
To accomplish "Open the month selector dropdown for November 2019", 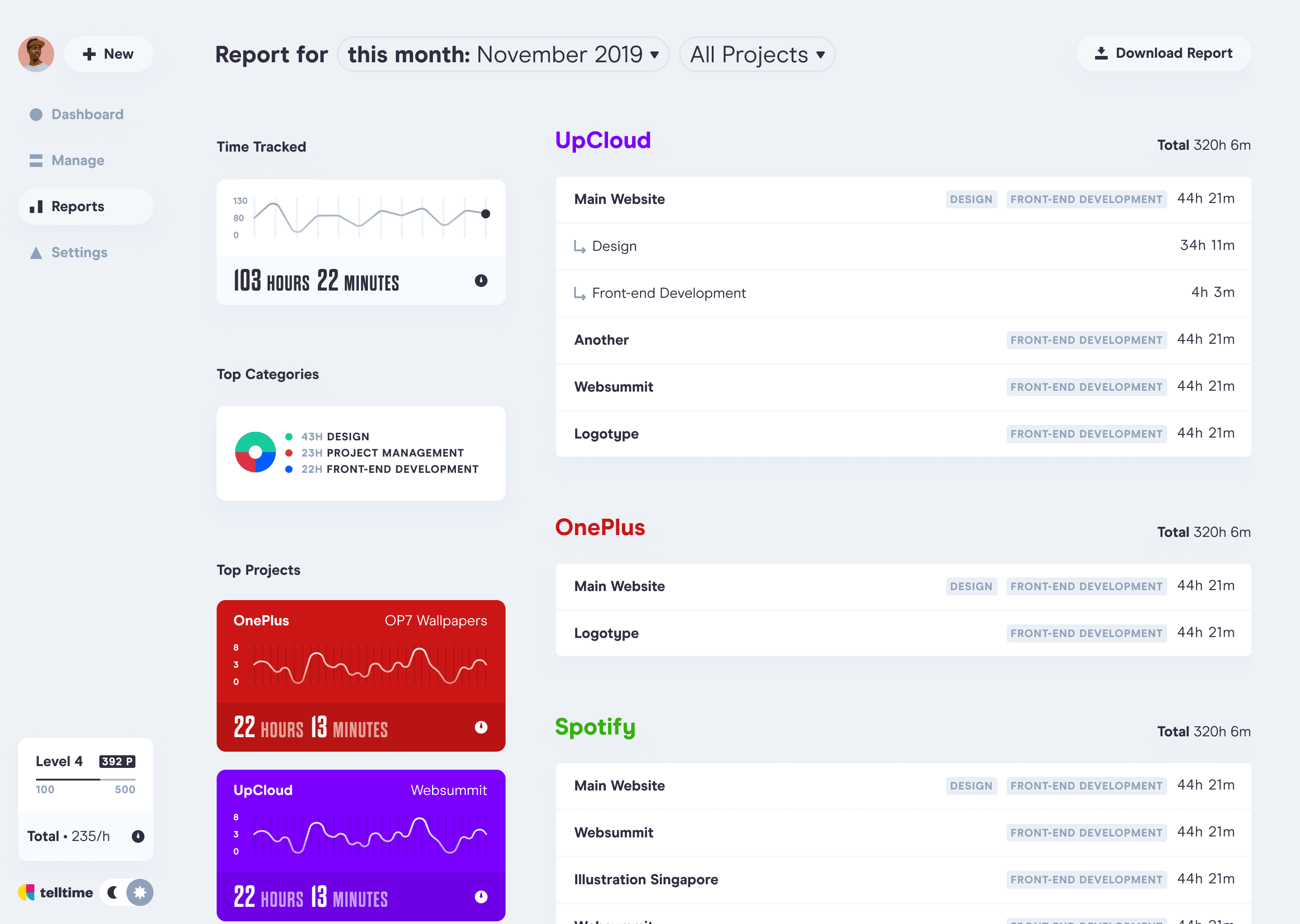I will 503,55.
